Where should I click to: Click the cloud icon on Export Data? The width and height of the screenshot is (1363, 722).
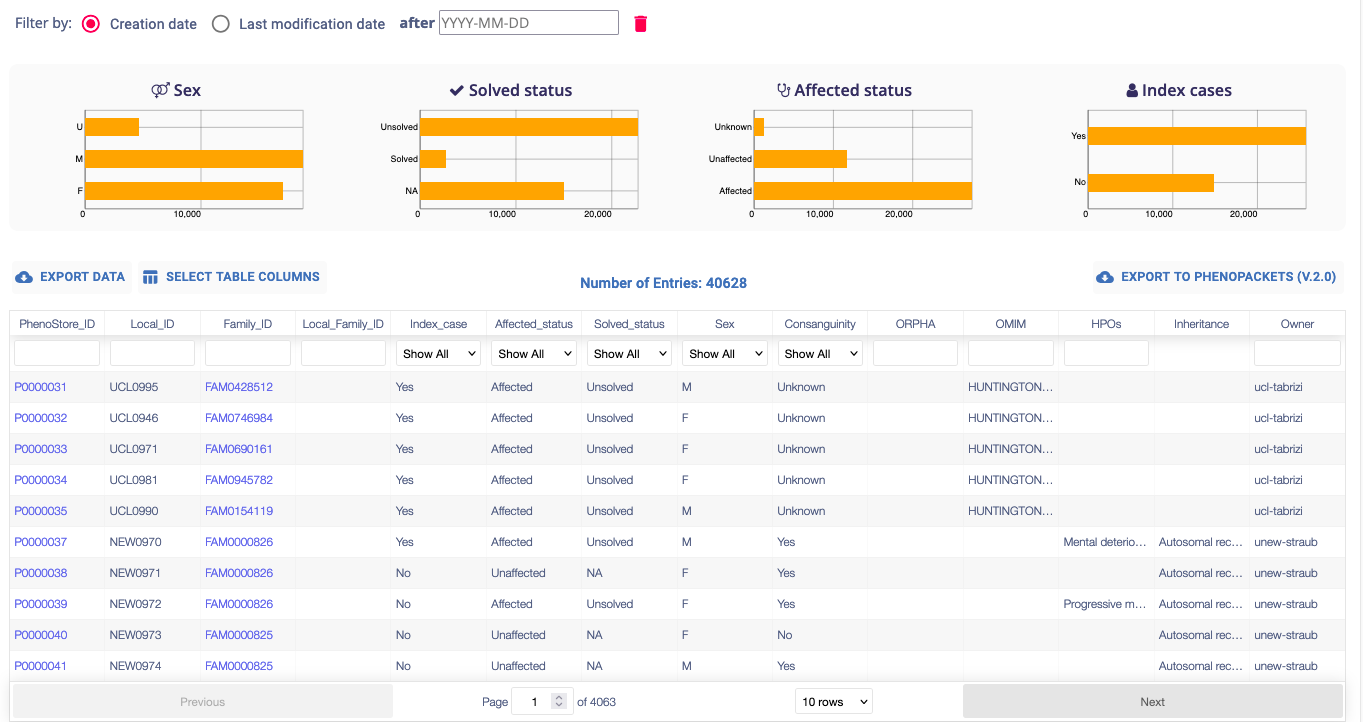click(x=24, y=277)
